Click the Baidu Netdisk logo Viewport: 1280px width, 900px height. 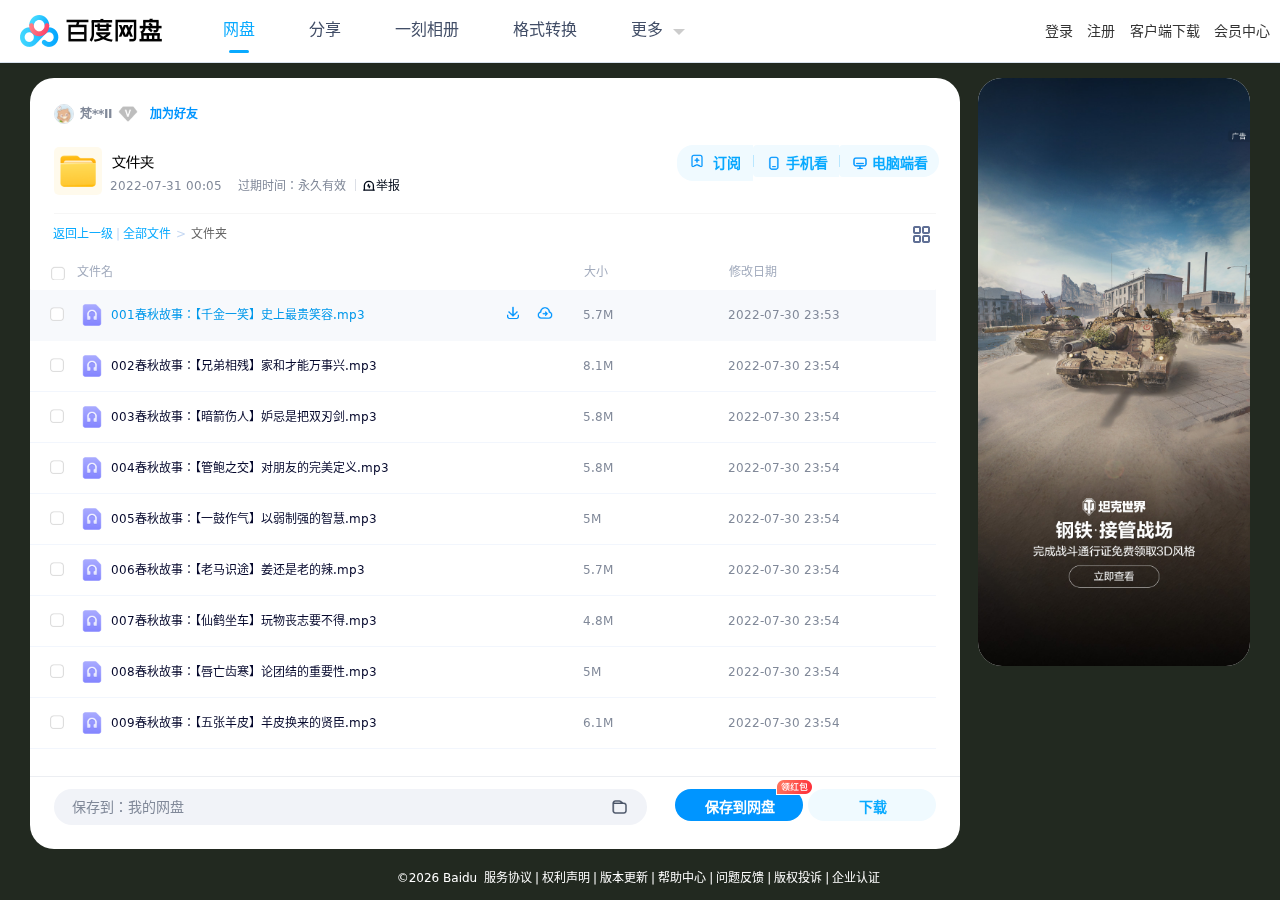pyautogui.click(x=91, y=31)
